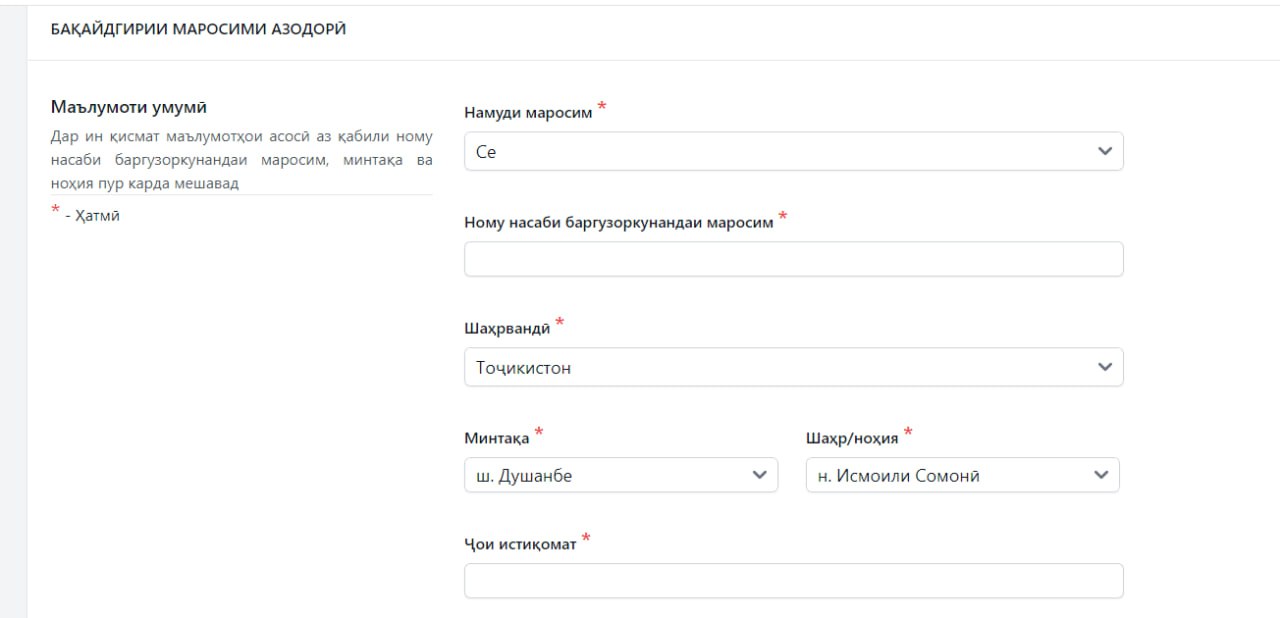Image resolution: width=1280 pixels, height=618 pixels.
Task: Expand the Шаҳр/ноҳия dropdown showing н. Исмоили Сомонӣ
Action: coord(950,476)
